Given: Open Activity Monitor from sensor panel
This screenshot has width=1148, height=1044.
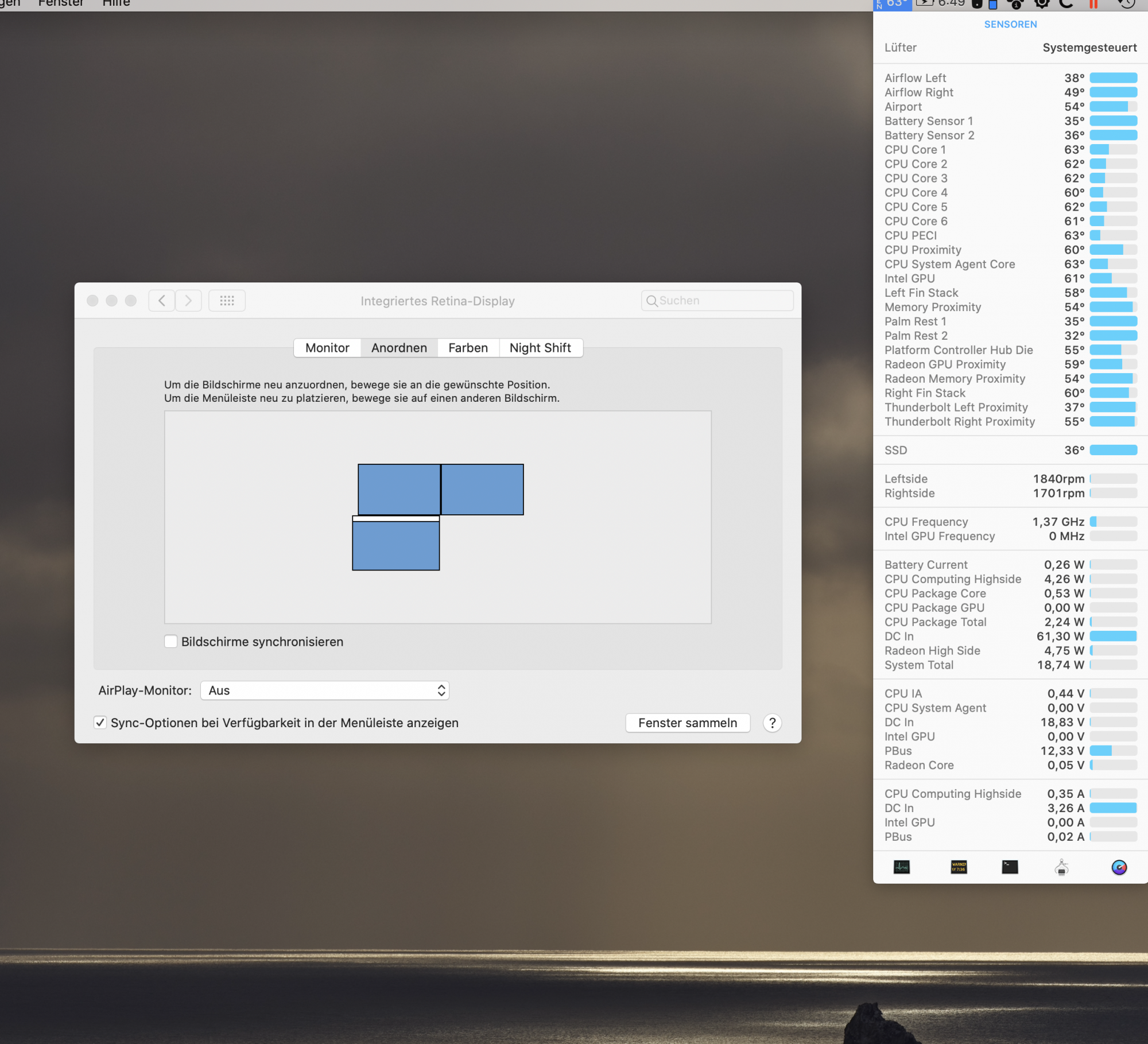Looking at the screenshot, I should point(901,867).
